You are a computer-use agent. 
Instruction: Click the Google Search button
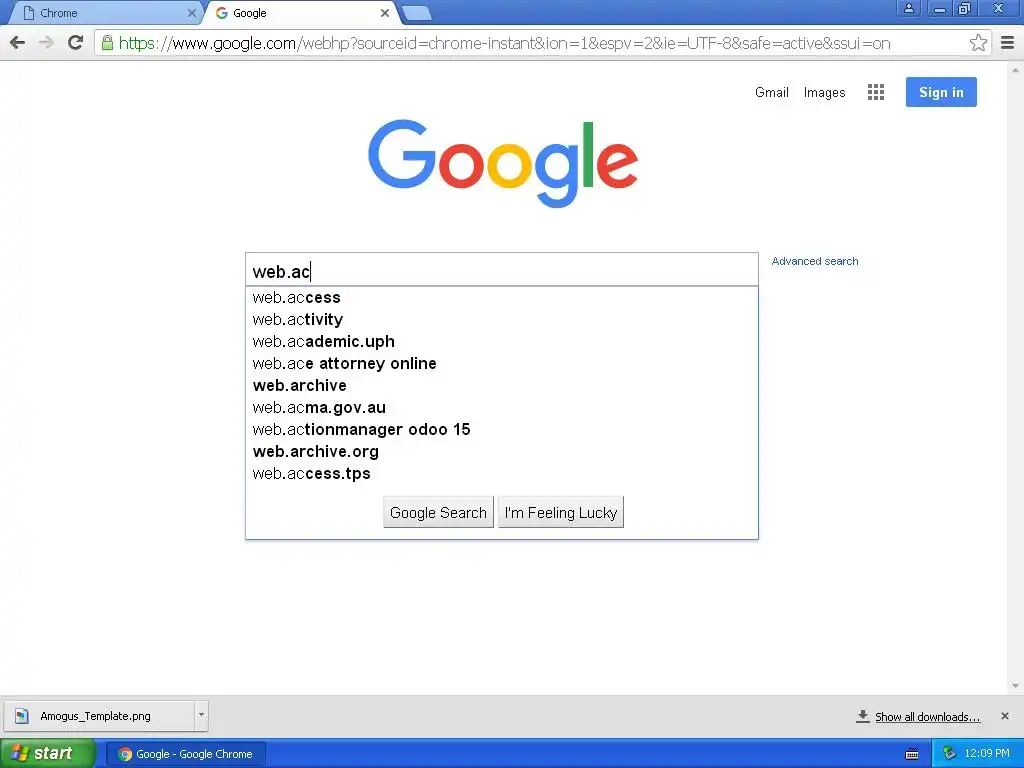click(438, 512)
